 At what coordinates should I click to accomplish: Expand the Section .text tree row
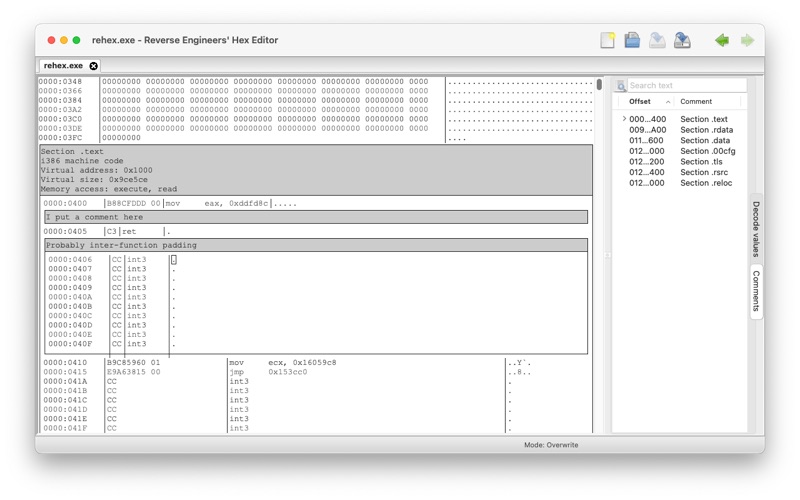click(x=624, y=118)
